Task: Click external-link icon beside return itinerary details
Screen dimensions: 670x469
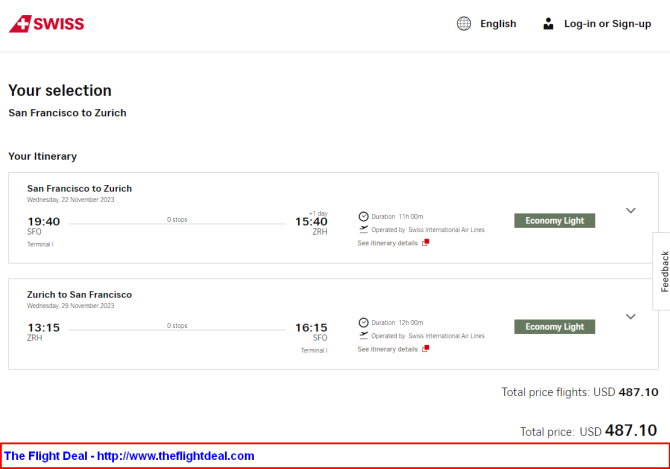Action: tap(426, 349)
